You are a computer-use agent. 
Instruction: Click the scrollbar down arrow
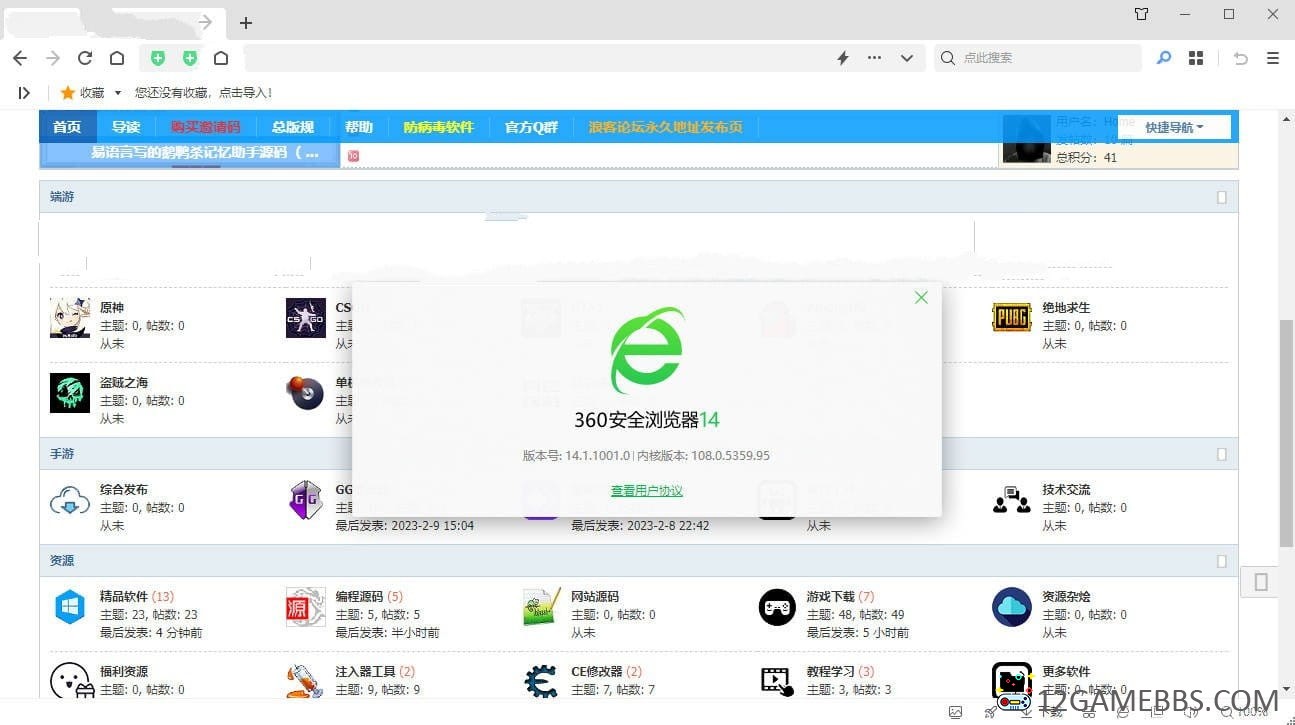(1286, 689)
